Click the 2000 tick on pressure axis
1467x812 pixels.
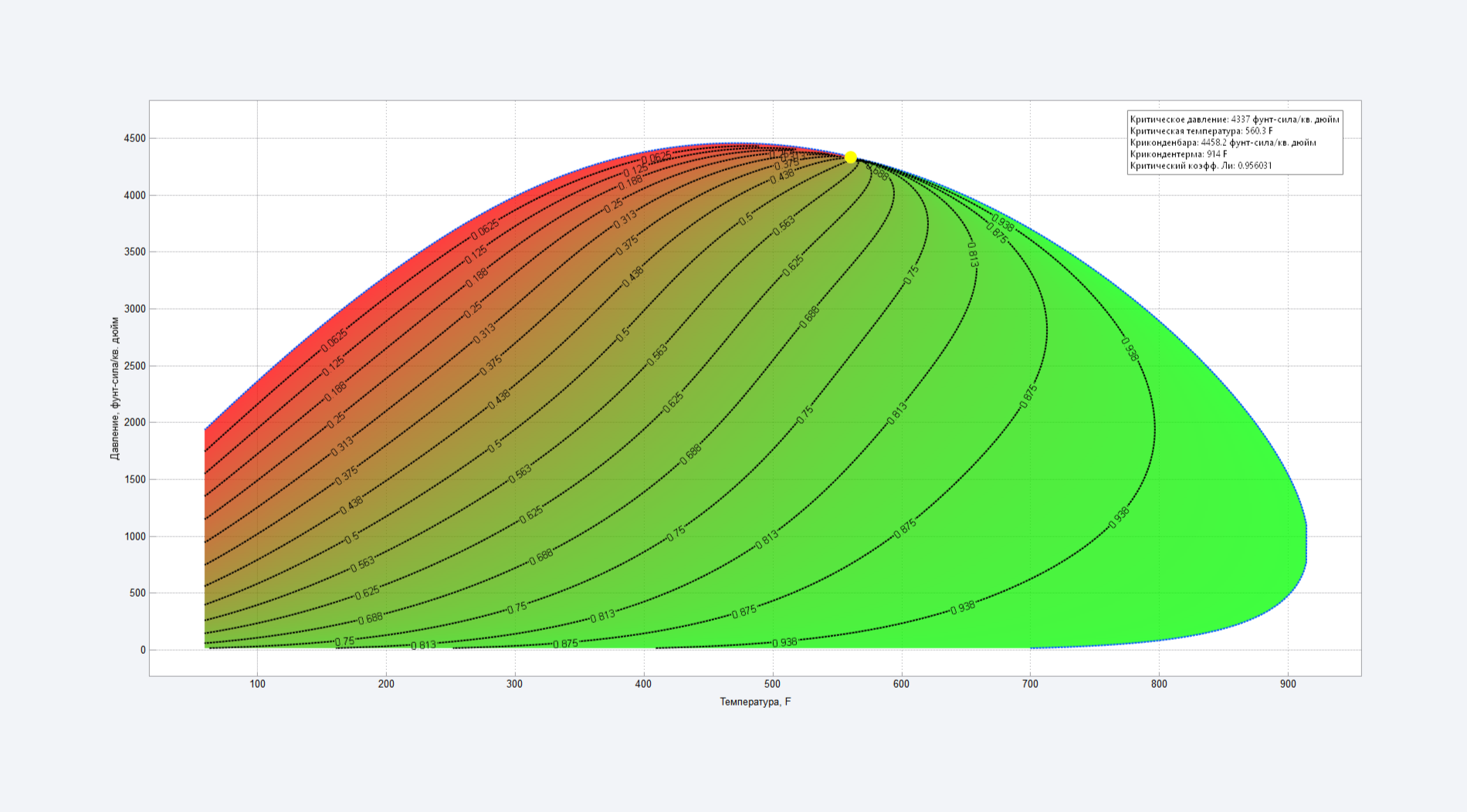[135, 422]
